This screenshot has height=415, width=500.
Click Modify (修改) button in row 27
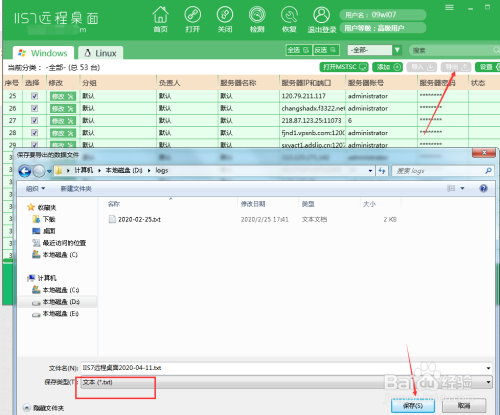click(63, 121)
